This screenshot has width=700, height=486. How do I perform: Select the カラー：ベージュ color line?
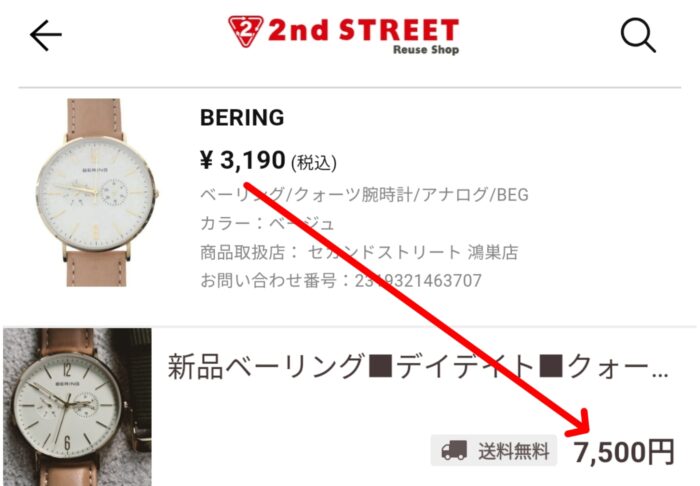(x=267, y=223)
